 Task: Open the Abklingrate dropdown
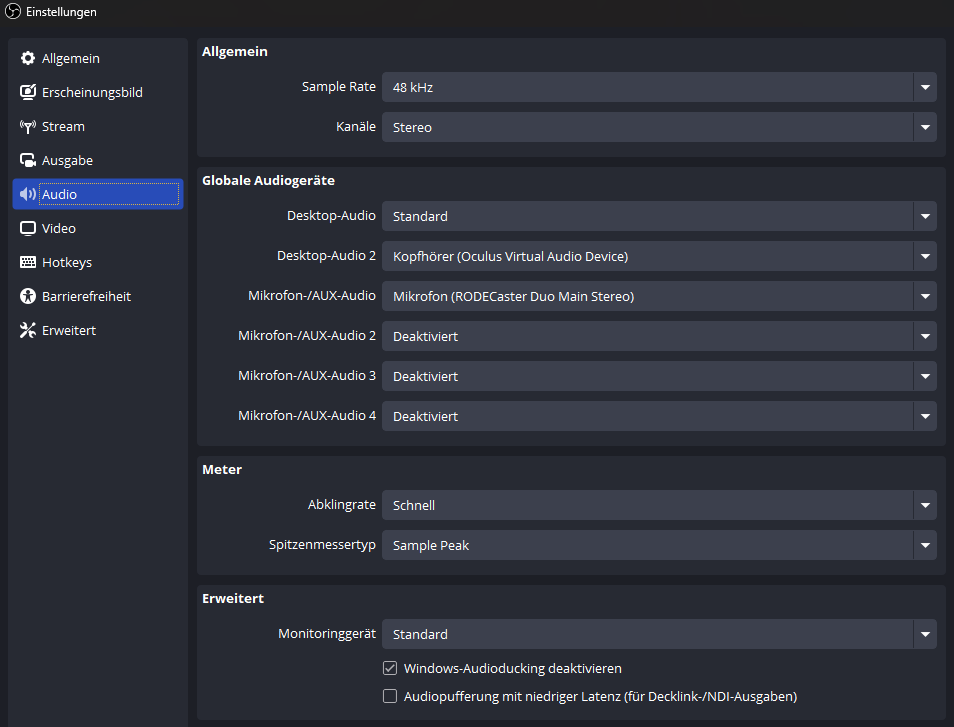[x=658, y=505]
